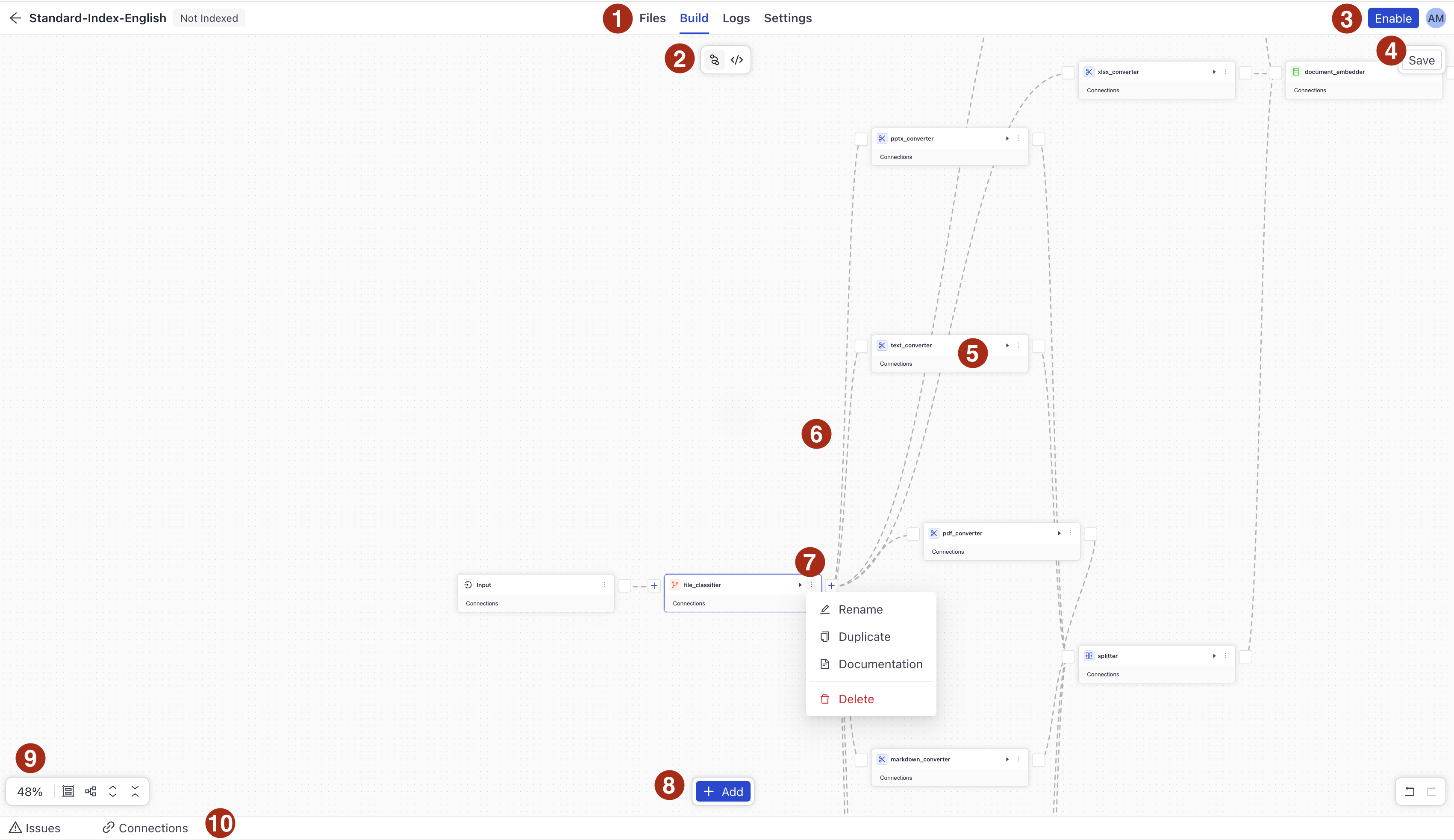Open the three-dot menu on pptx_converter
Viewport: 1454px width, 840px height.
(x=1018, y=138)
